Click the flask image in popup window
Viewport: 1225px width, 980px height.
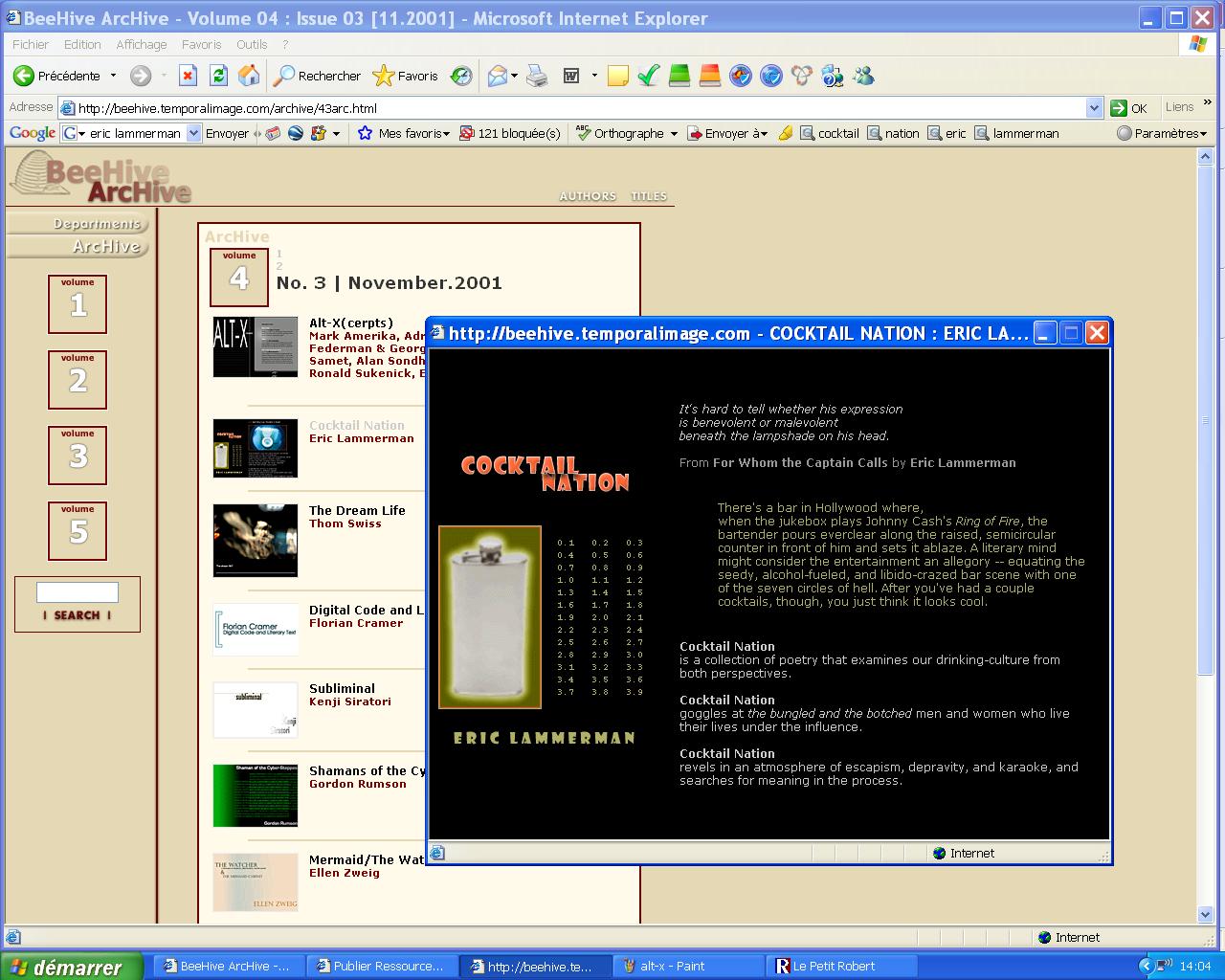[490, 617]
